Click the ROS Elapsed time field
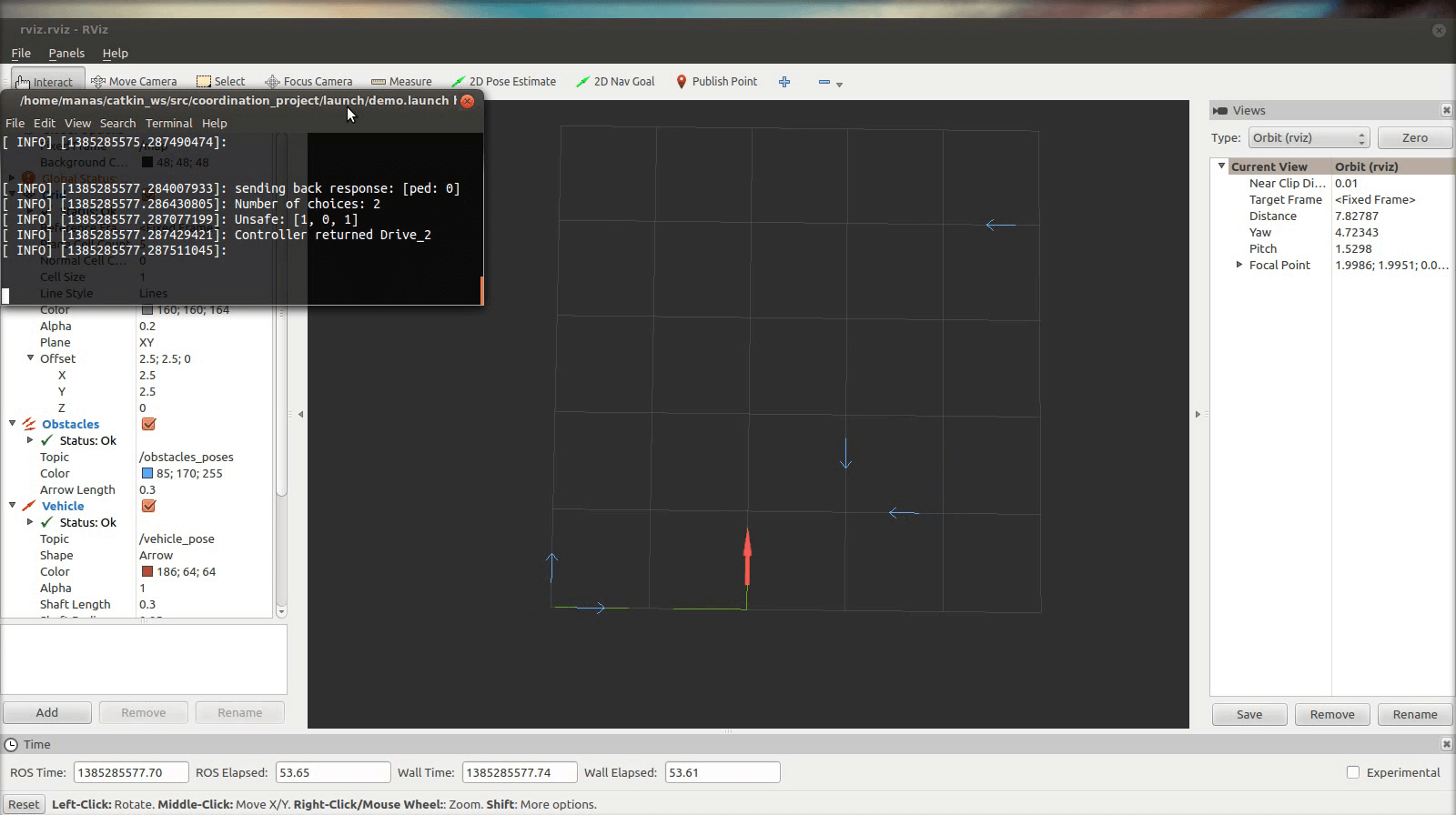 tap(332, 772)
